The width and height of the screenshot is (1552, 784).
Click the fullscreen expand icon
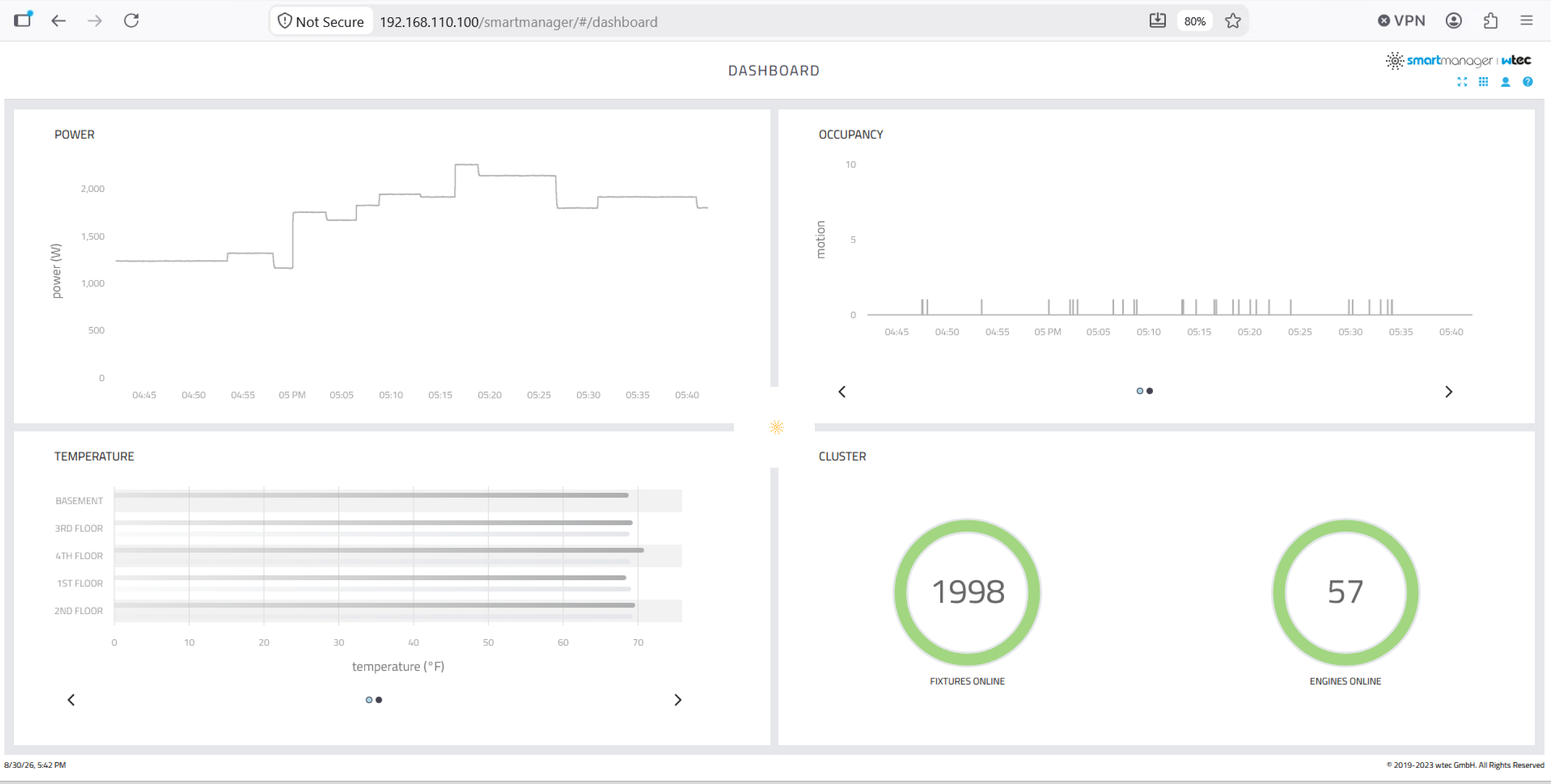[x=1462, y=82]
